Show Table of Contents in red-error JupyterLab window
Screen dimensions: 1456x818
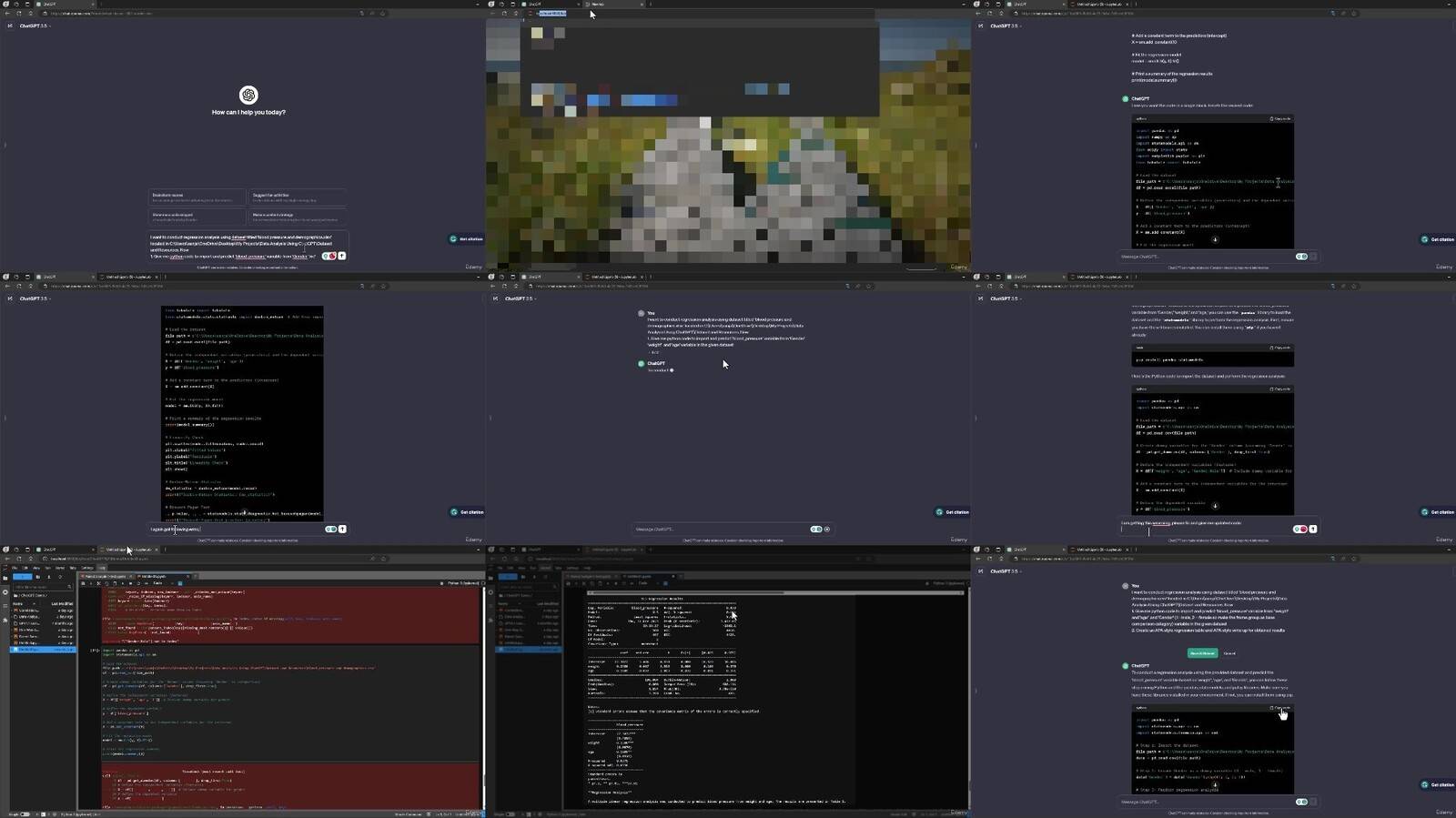pyautogui.click(x=5, y=604)
